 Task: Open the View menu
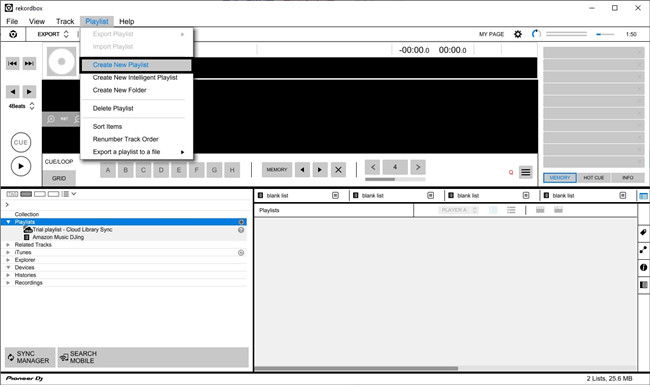tap(36, 22)
